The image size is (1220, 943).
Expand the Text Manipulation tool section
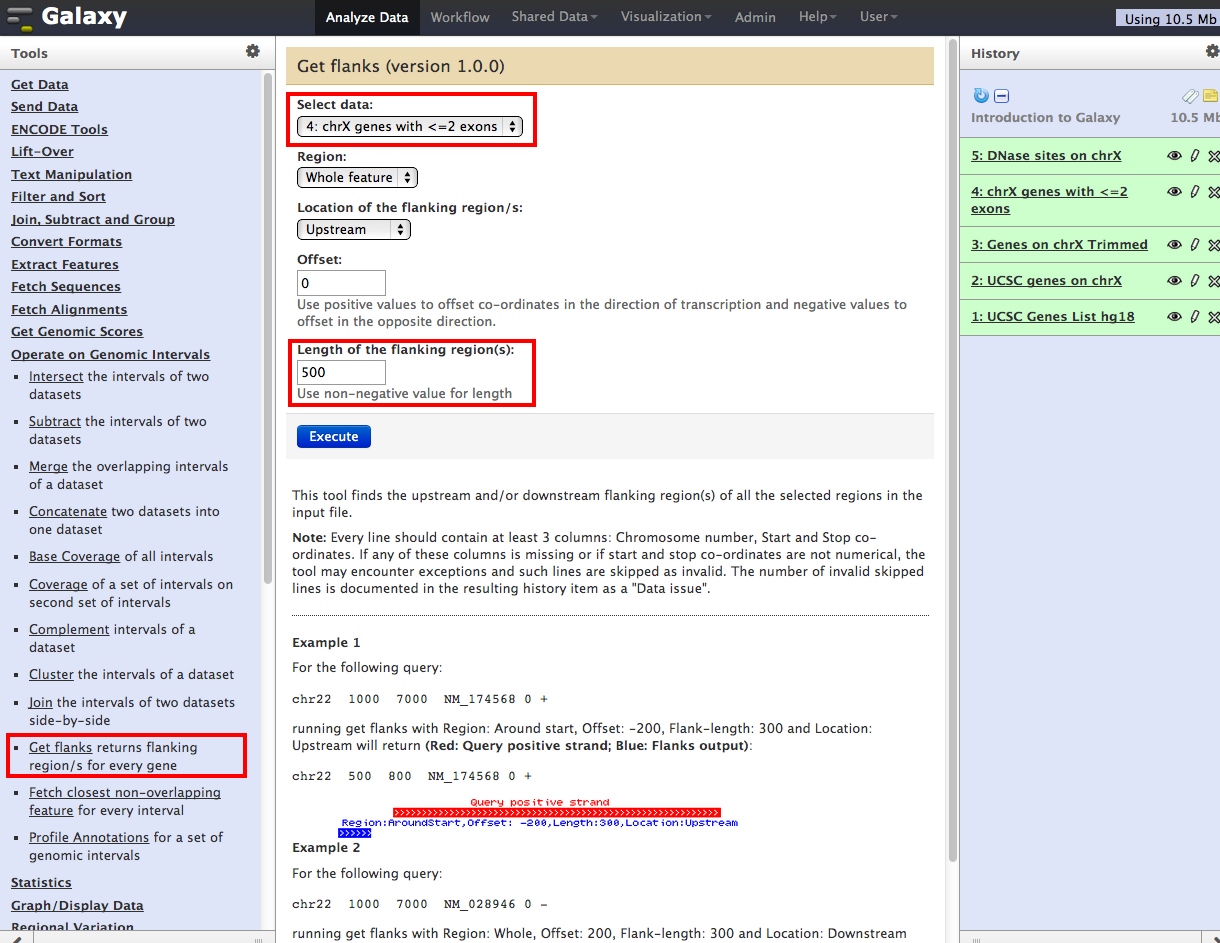[x=71, y=175]
